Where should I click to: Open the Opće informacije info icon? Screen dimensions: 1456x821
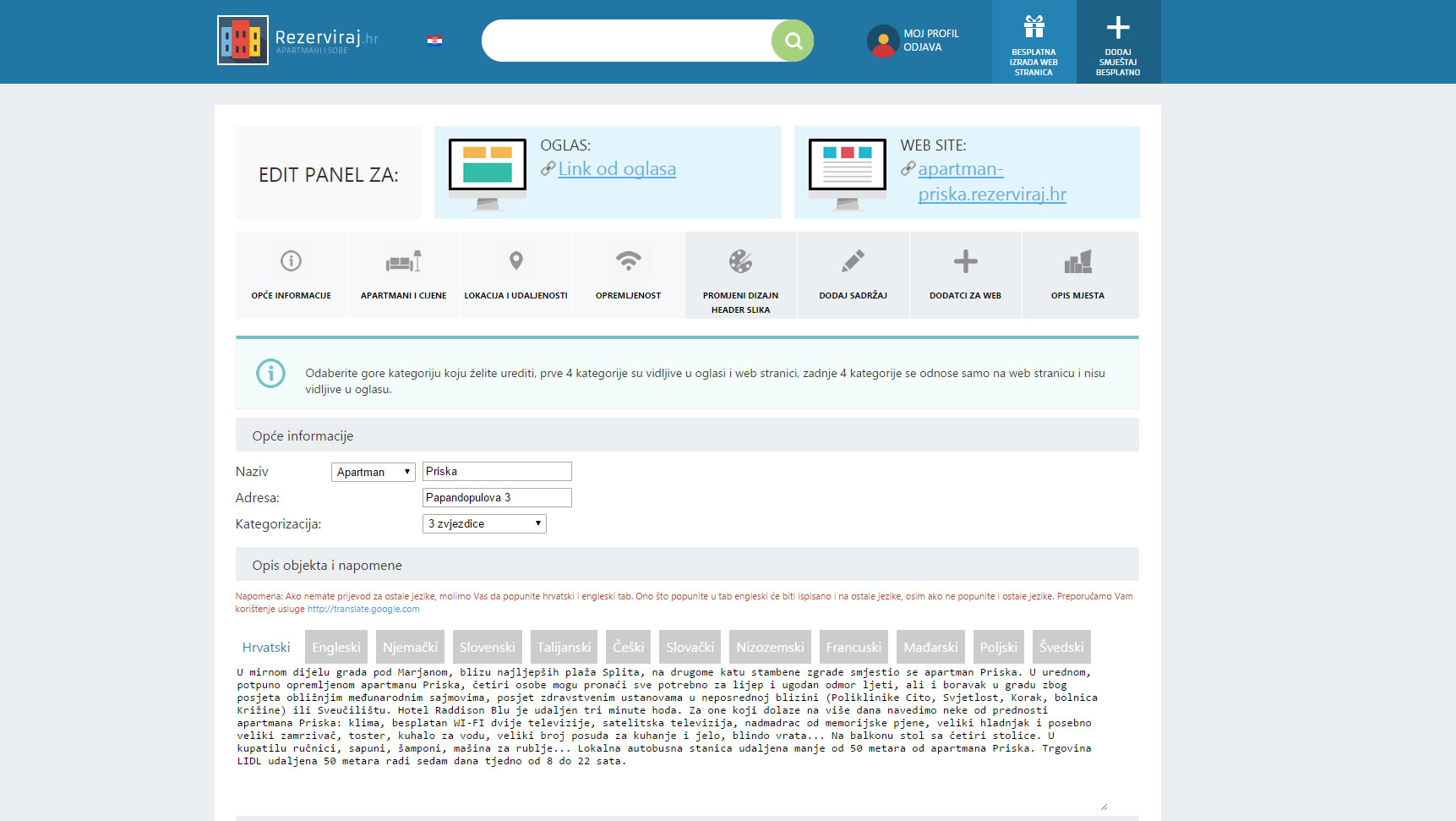point(291,261)
